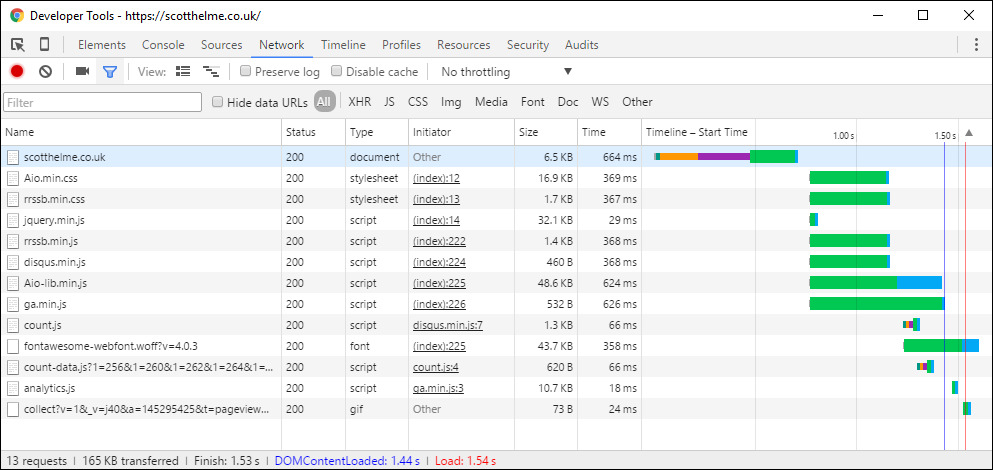Switch to large request rows view icon
This screenshot has width=993, height=470.
(183, 72)
